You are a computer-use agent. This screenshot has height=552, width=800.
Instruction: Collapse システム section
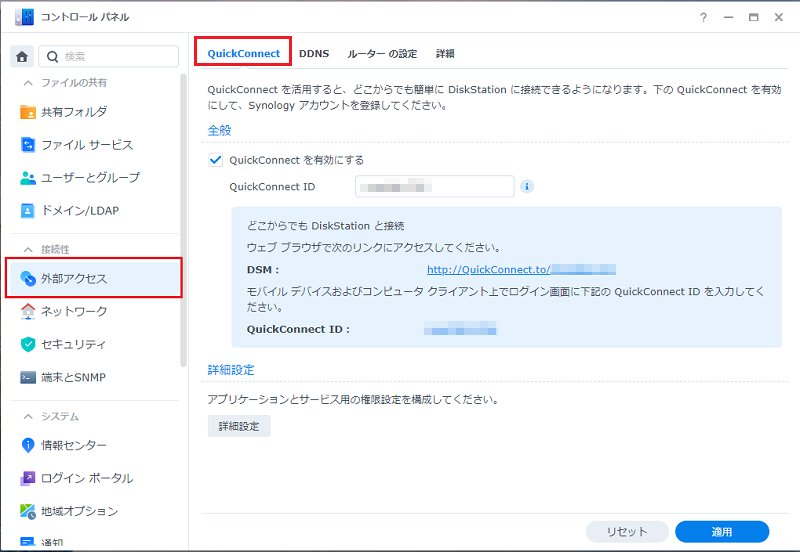coord(28,417)
